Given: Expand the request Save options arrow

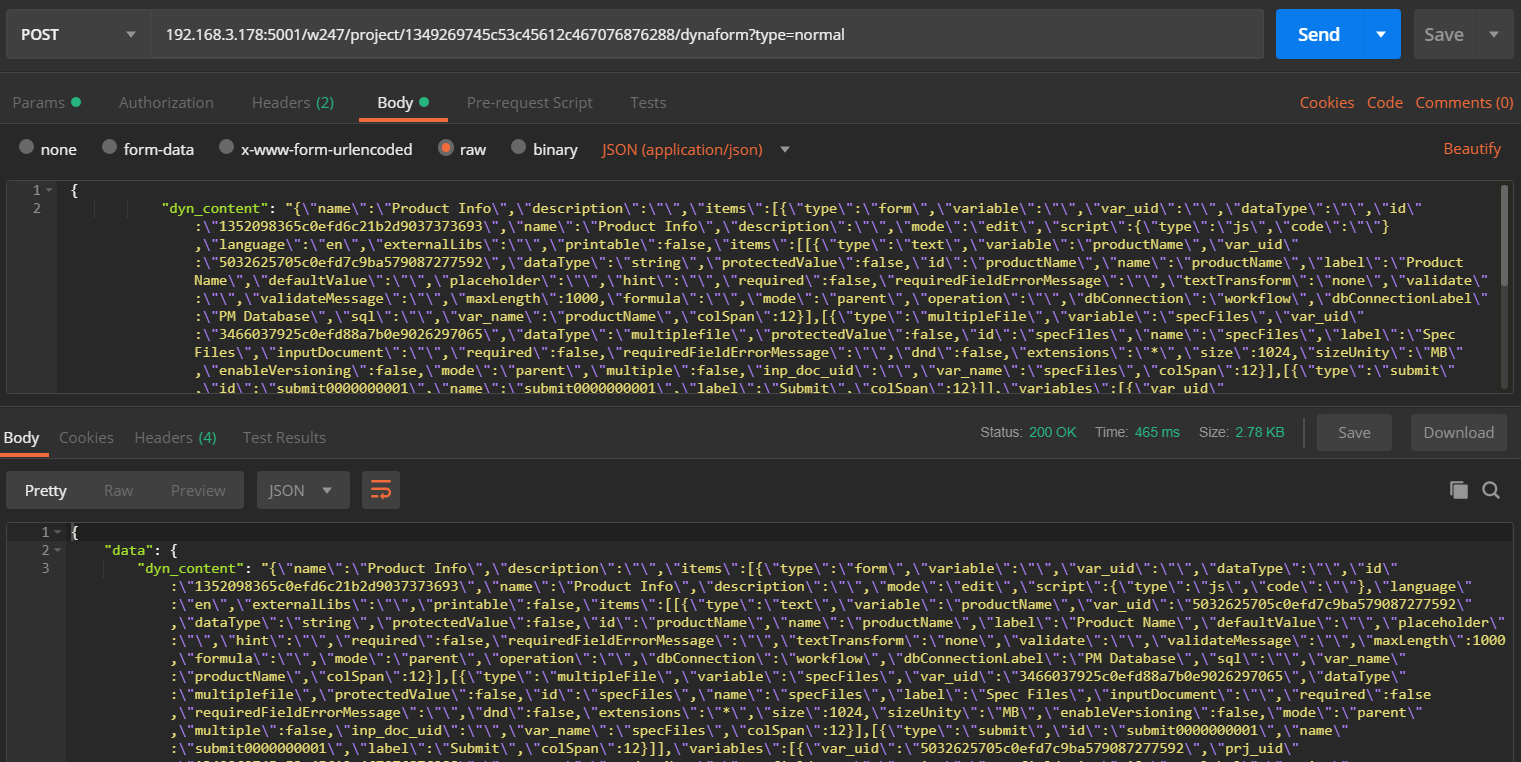Looking at the screenshot, I should tap(1494, 34).
